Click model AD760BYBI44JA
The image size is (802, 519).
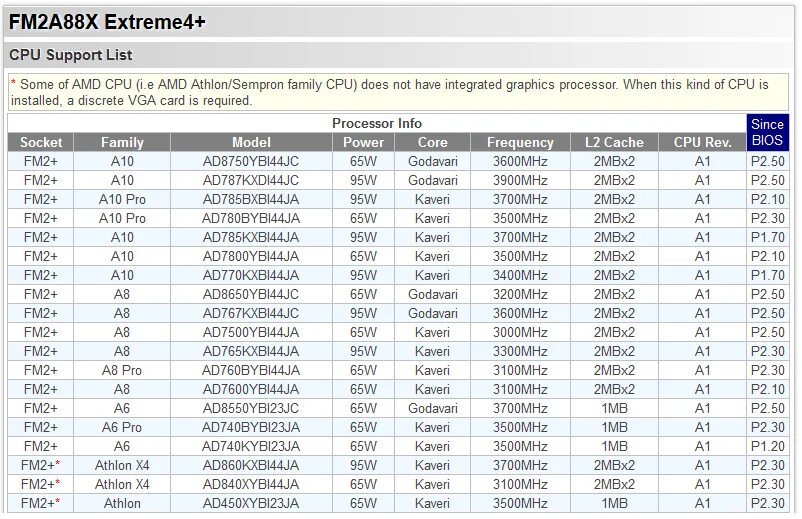pos(251,370)
